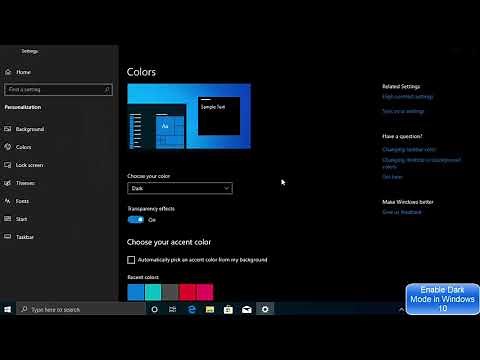Open Microsoft Store from taskbar
This screenshot has height=360, width=480.
click(x=228, y=309)
